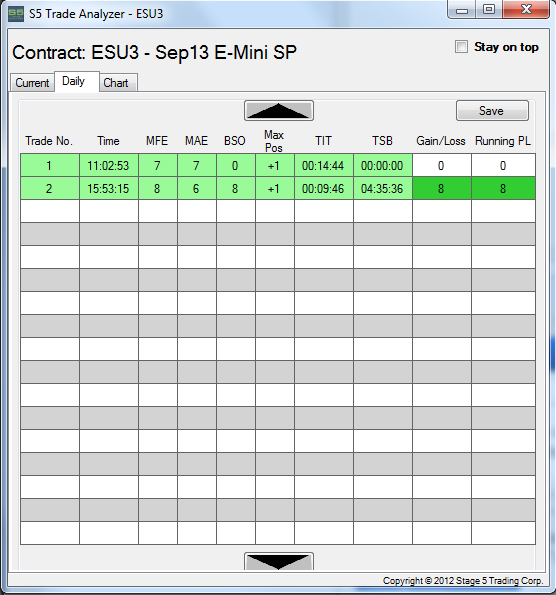Close the S5 Trade Analyzer window
Viewport: 556px width, 595px height.
click(x=526, y=9)
